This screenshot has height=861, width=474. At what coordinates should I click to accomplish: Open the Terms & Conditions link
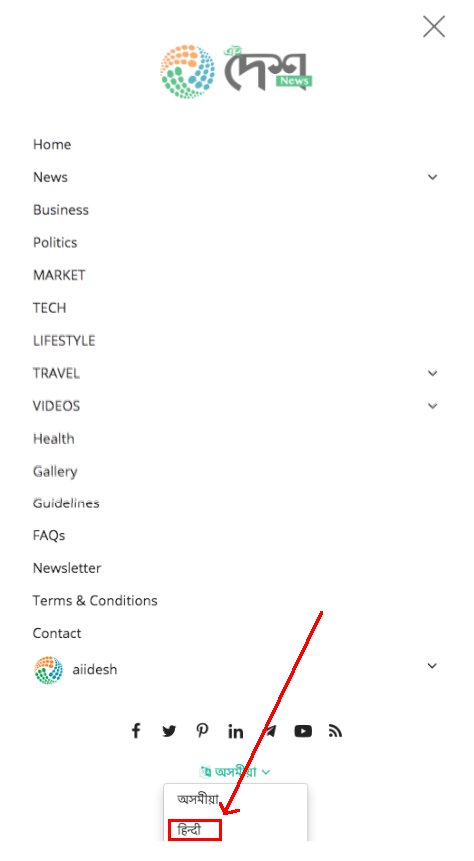[x=95, y=600]
